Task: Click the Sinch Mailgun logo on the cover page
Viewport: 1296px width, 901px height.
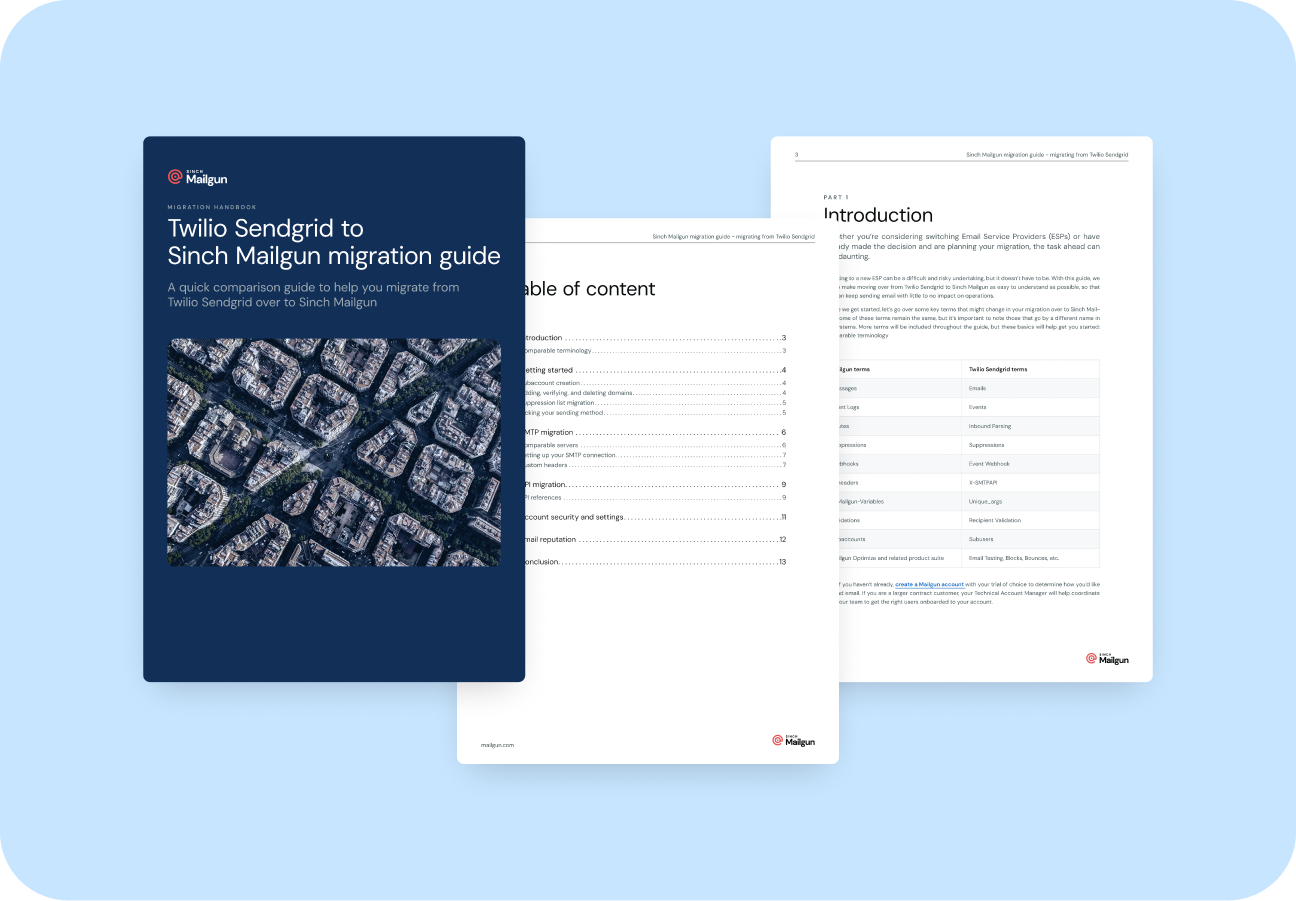Action: [197, 177]
